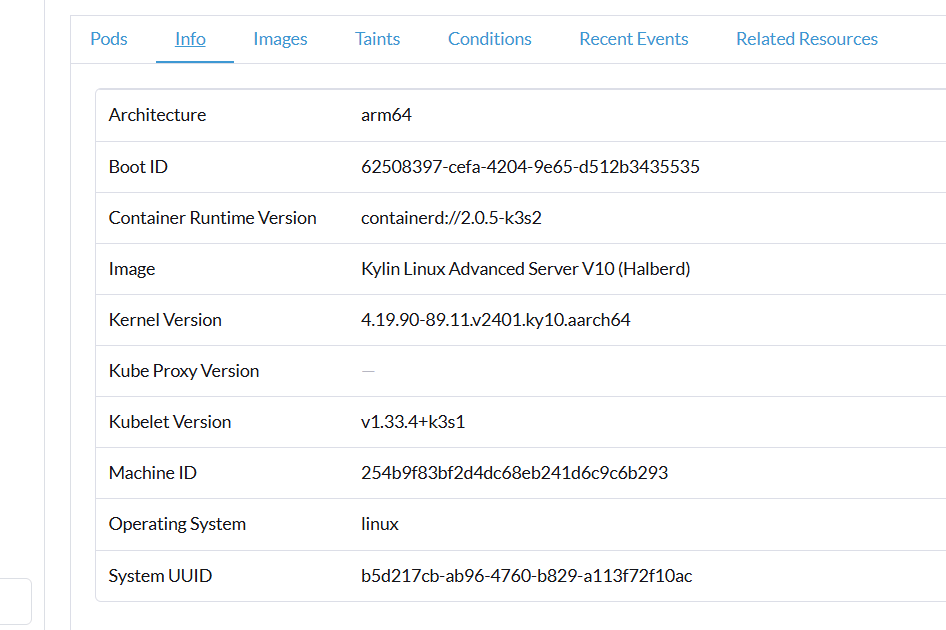Click the System UUID value starting with b5d217cb

tap(526, 576)
